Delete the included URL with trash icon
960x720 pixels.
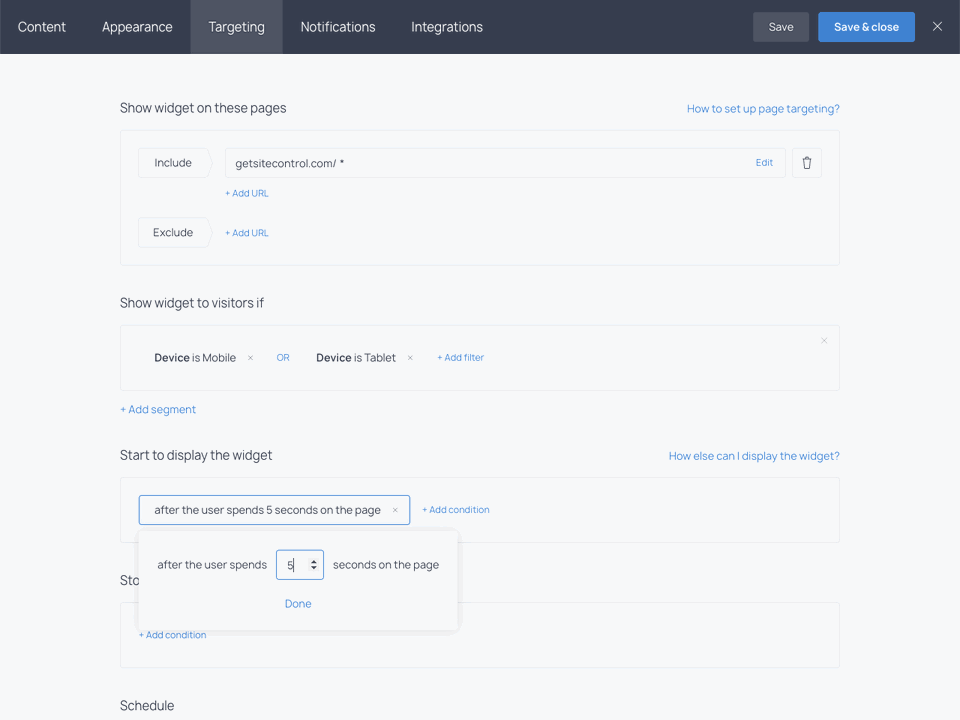(x=807, y=163)
